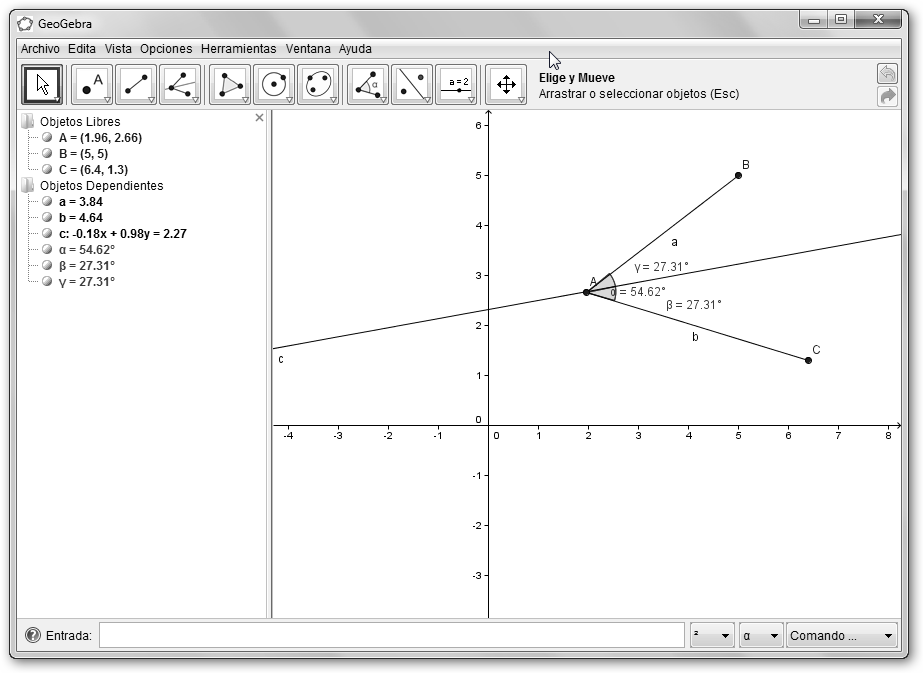
Task: Choose the Conic through five points tool
Action: tap(318, 85)
